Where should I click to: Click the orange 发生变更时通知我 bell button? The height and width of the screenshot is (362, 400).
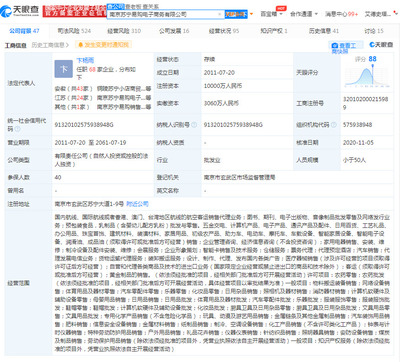103,45
